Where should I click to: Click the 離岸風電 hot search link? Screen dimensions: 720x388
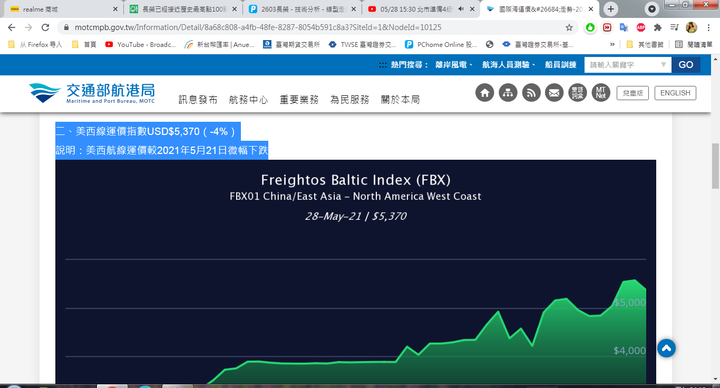tap(451, 65)
